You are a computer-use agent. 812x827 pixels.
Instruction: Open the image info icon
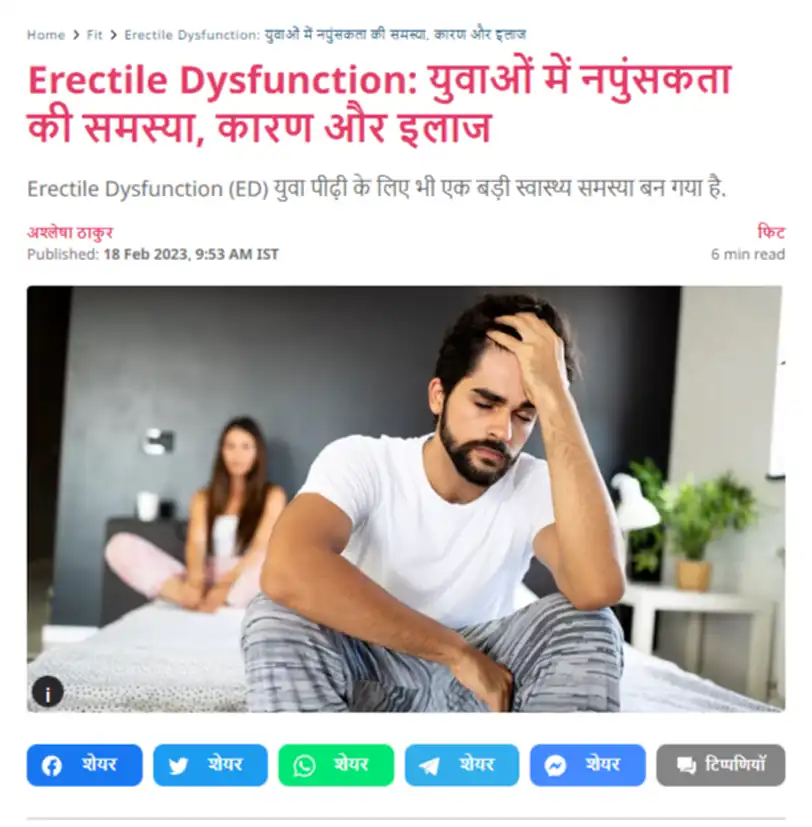coord(48,691)
